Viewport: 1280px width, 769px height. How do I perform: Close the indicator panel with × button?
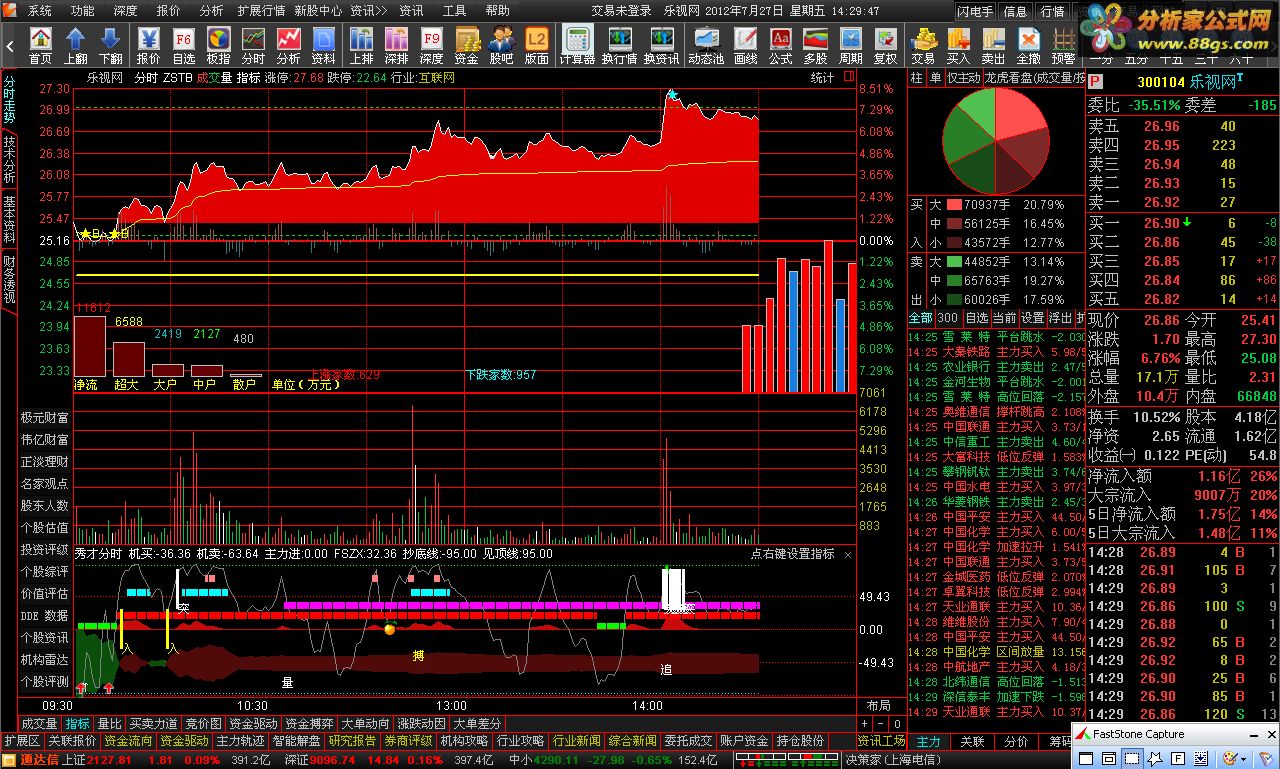848,554
